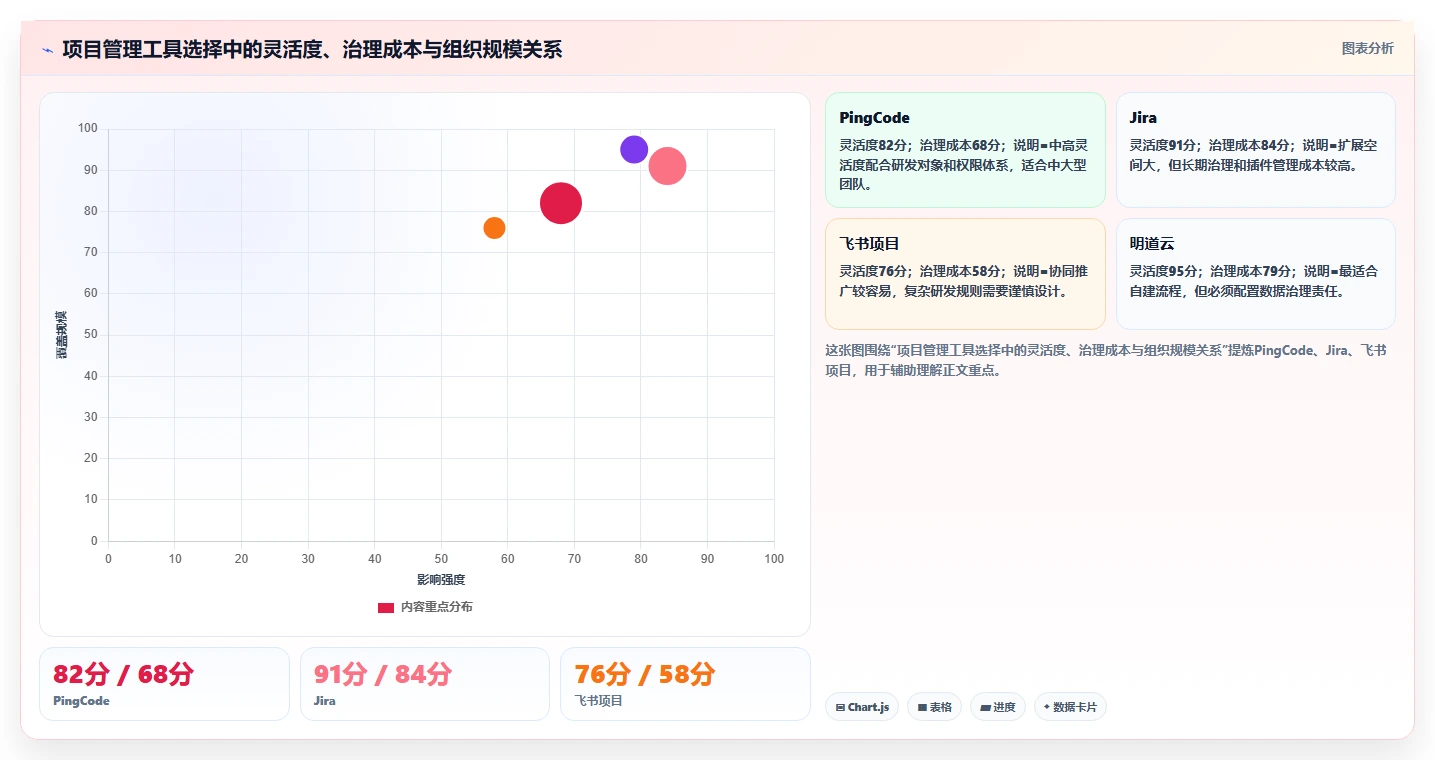Screen dimensions: 1435x760
Task: Click the Chart.js tag
Action: pos(862,707)
